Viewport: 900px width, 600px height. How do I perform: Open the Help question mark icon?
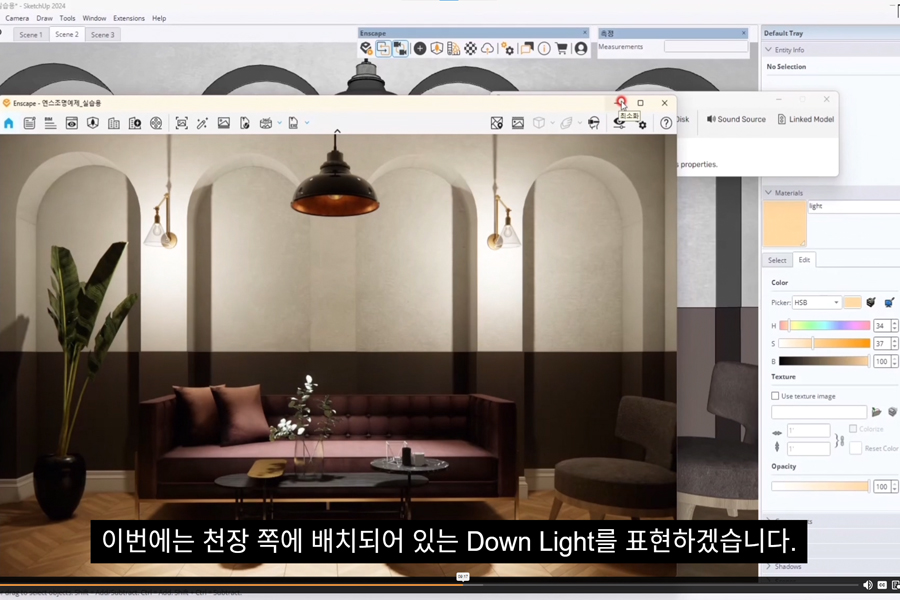666,123
